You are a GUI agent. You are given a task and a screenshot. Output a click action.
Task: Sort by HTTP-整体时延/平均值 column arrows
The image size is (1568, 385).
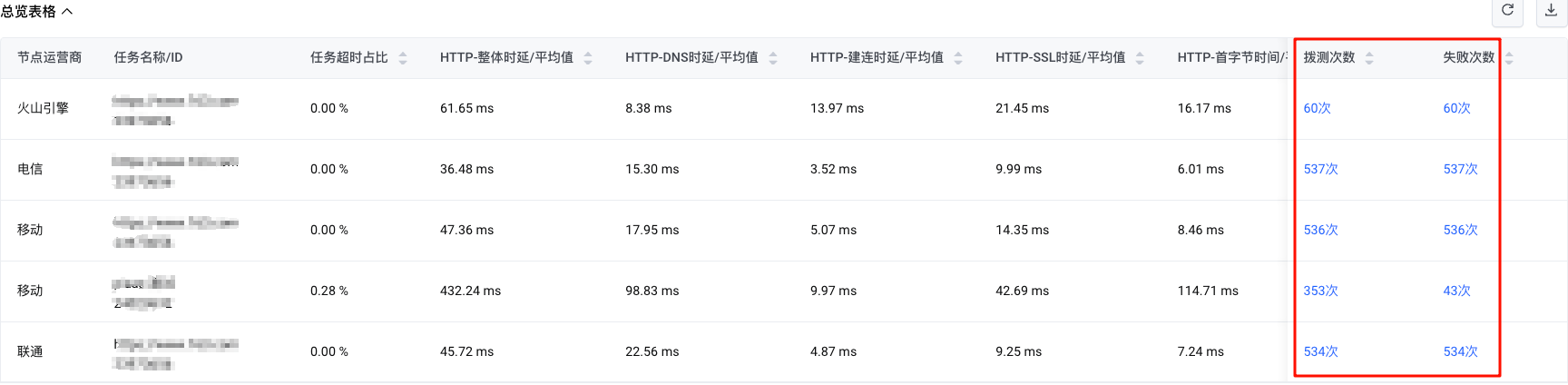pyautogui.click(x=588, y=58)
